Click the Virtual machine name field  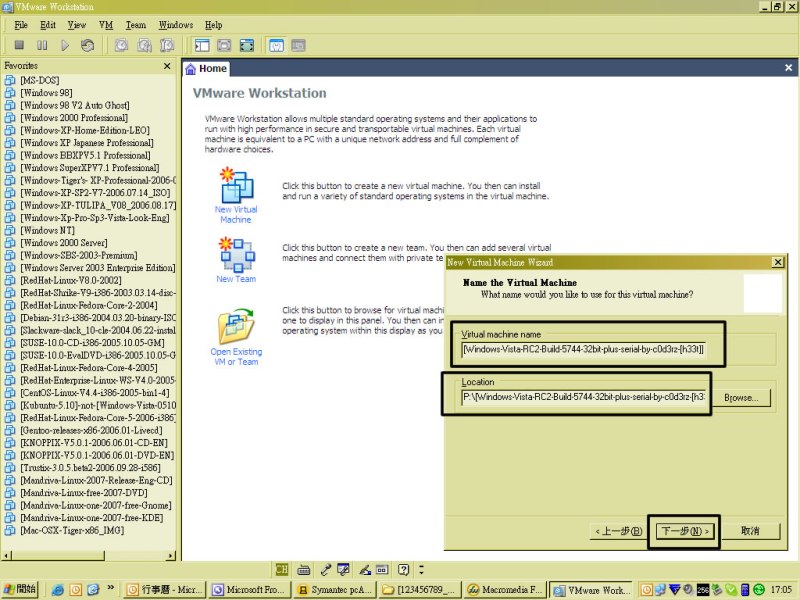point(583,349)
